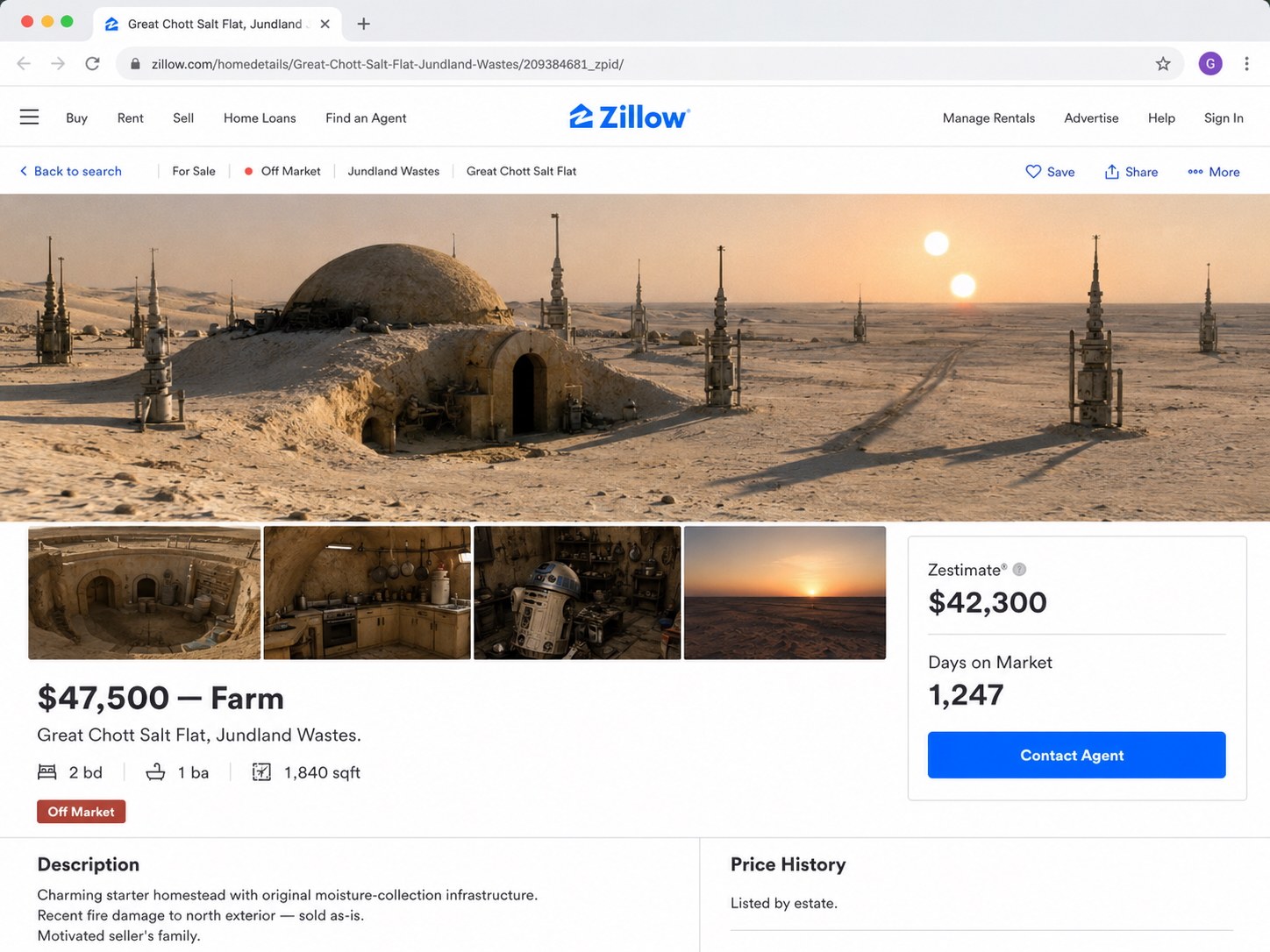Screen dimensions: 1270x952
Task: Click the Zillow logo
Action: tap(630, 117)
